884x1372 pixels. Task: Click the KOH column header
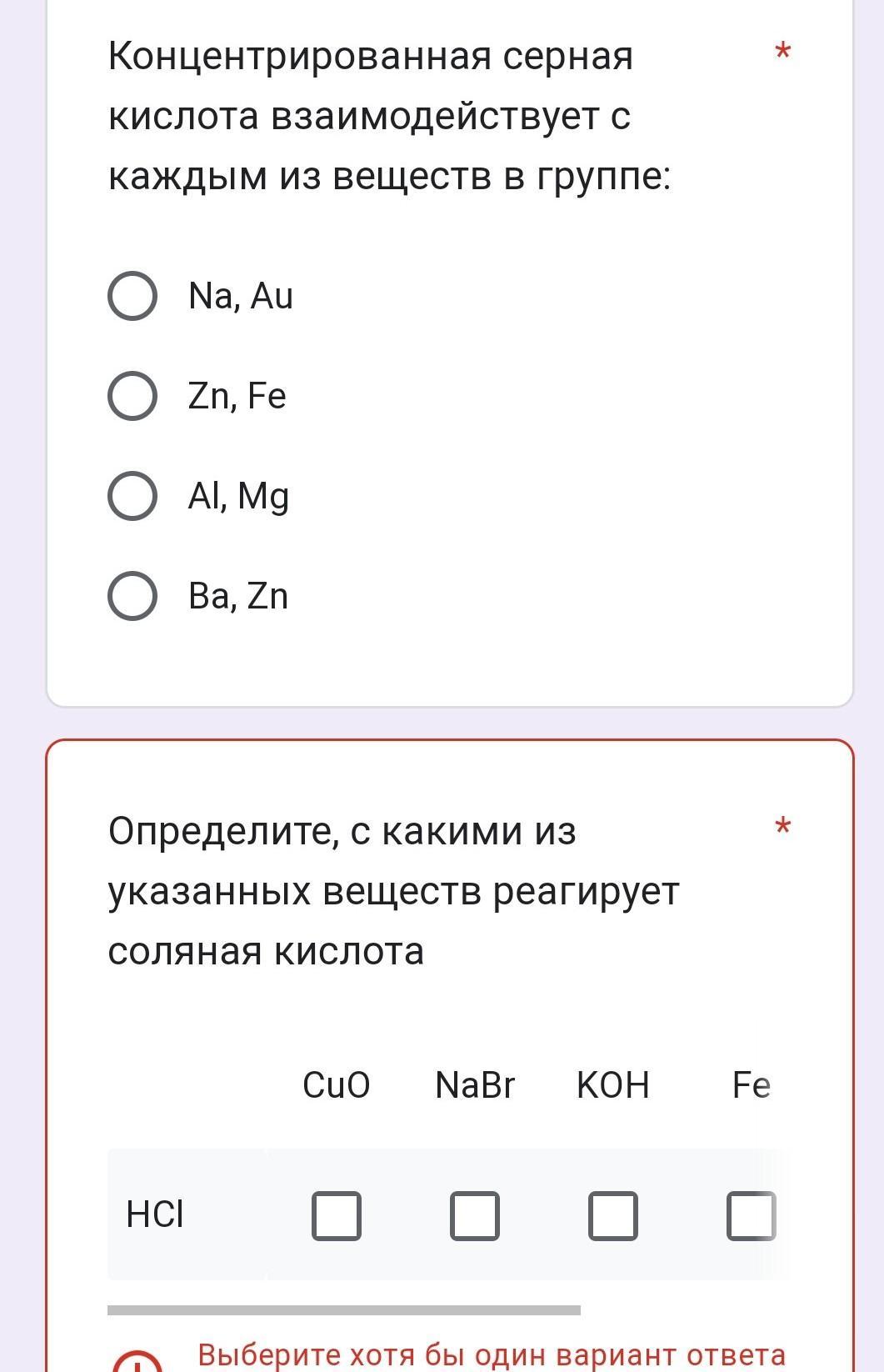pos(613,1085)
